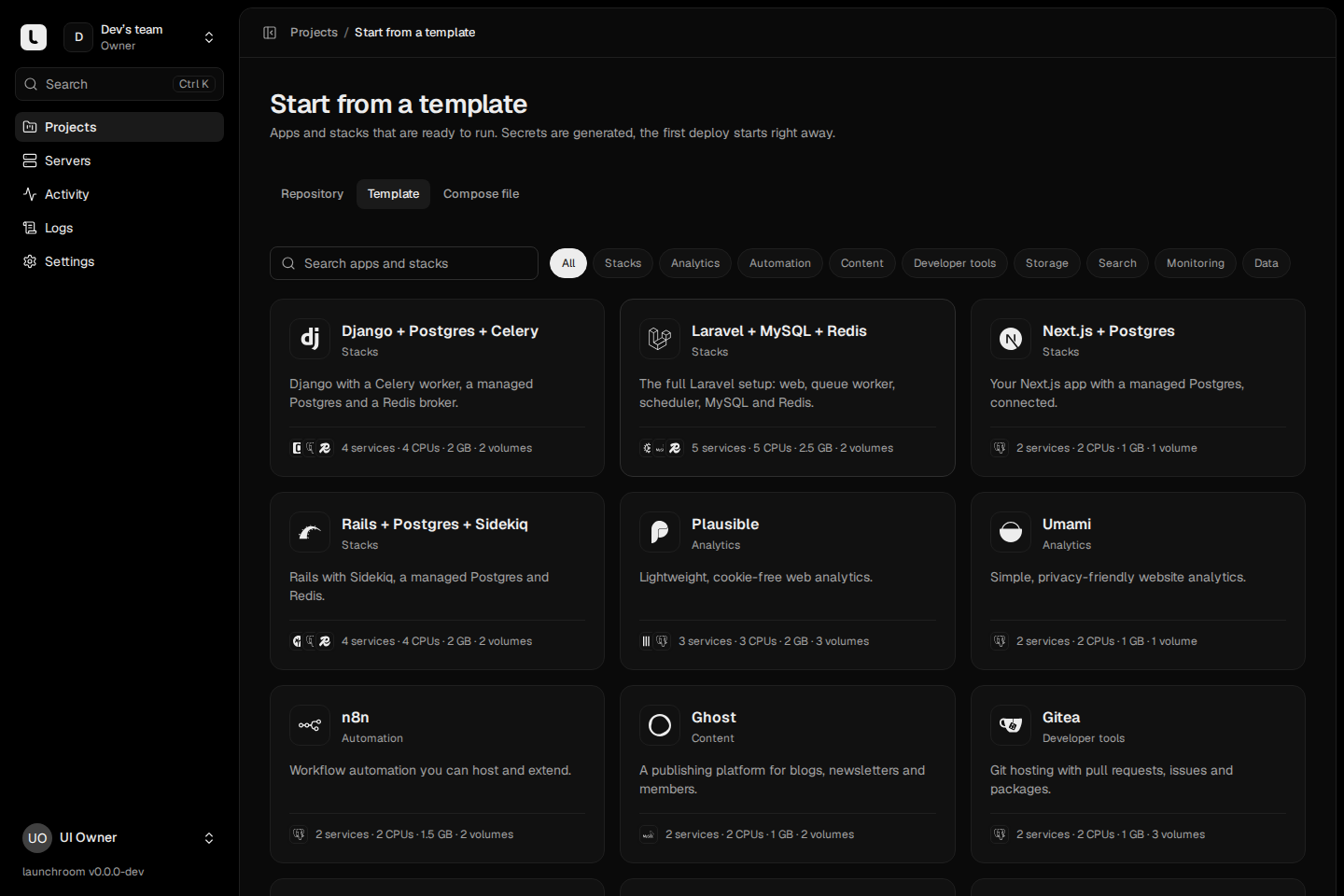1344x896 pixels.
Task: Click the Projects breadcrumb link
Action: coord(314,33)
